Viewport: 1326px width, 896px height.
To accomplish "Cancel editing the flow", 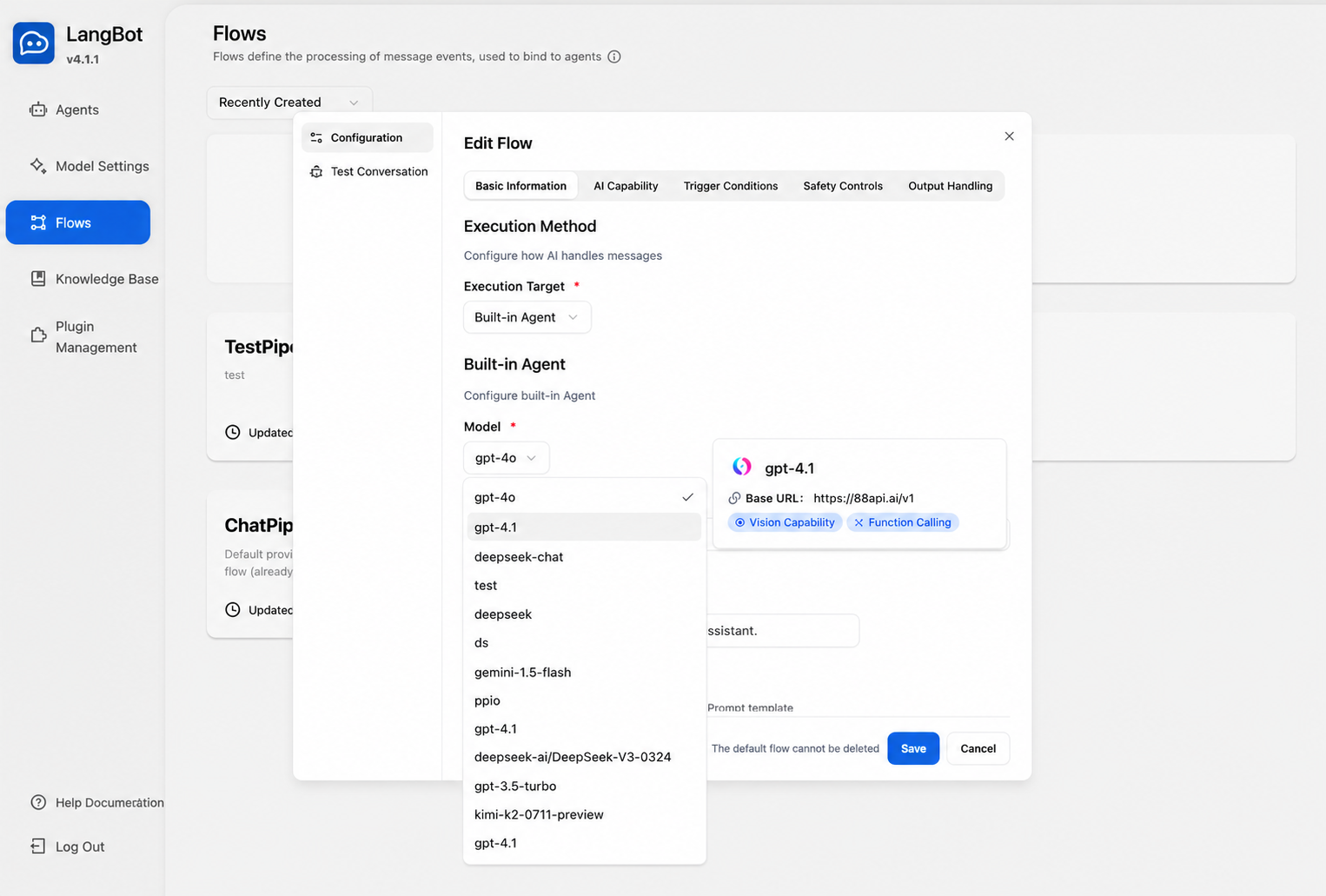I will tap(978, 748).
